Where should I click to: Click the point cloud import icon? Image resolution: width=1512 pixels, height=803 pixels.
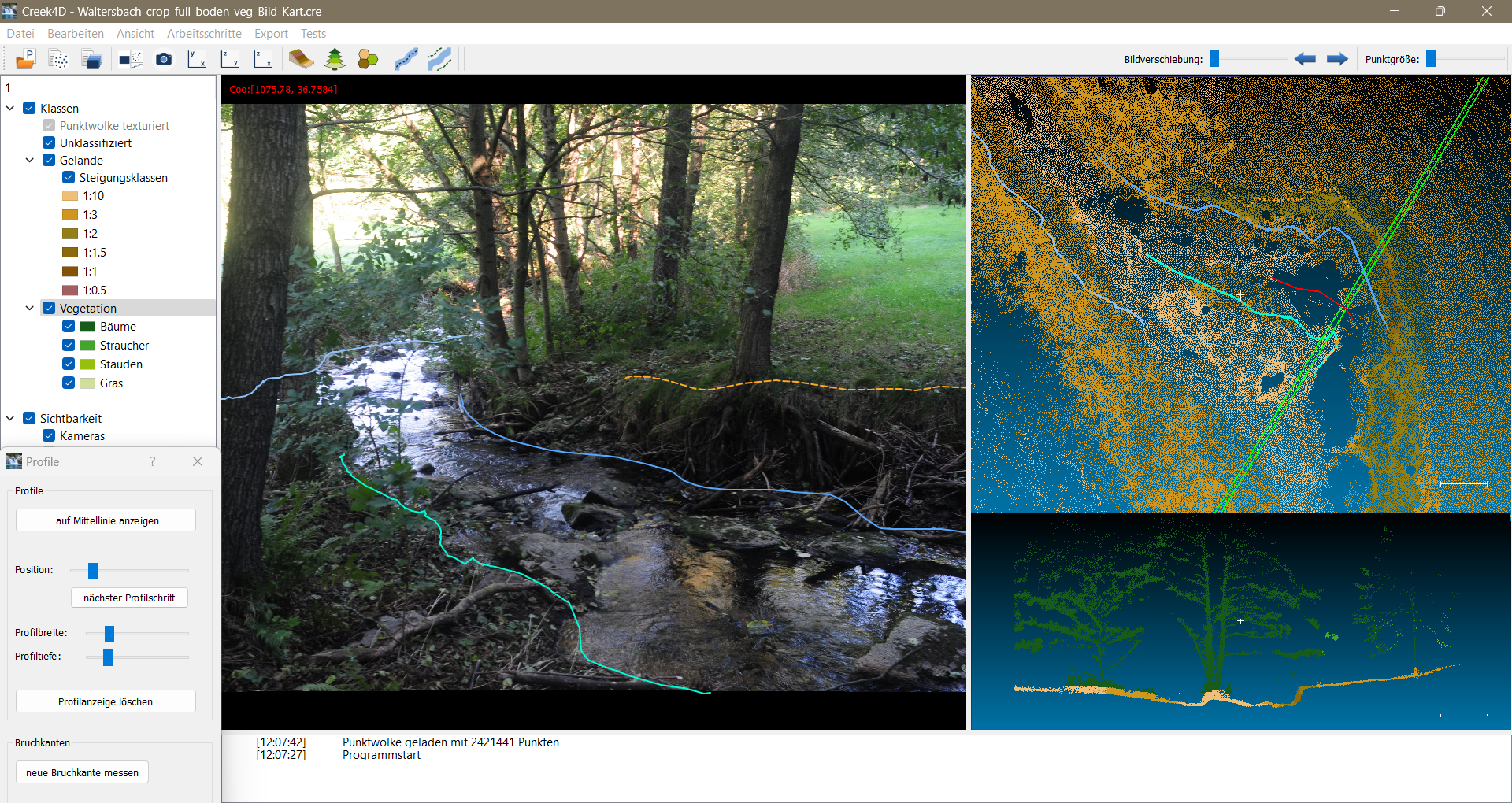click(58, 59)
